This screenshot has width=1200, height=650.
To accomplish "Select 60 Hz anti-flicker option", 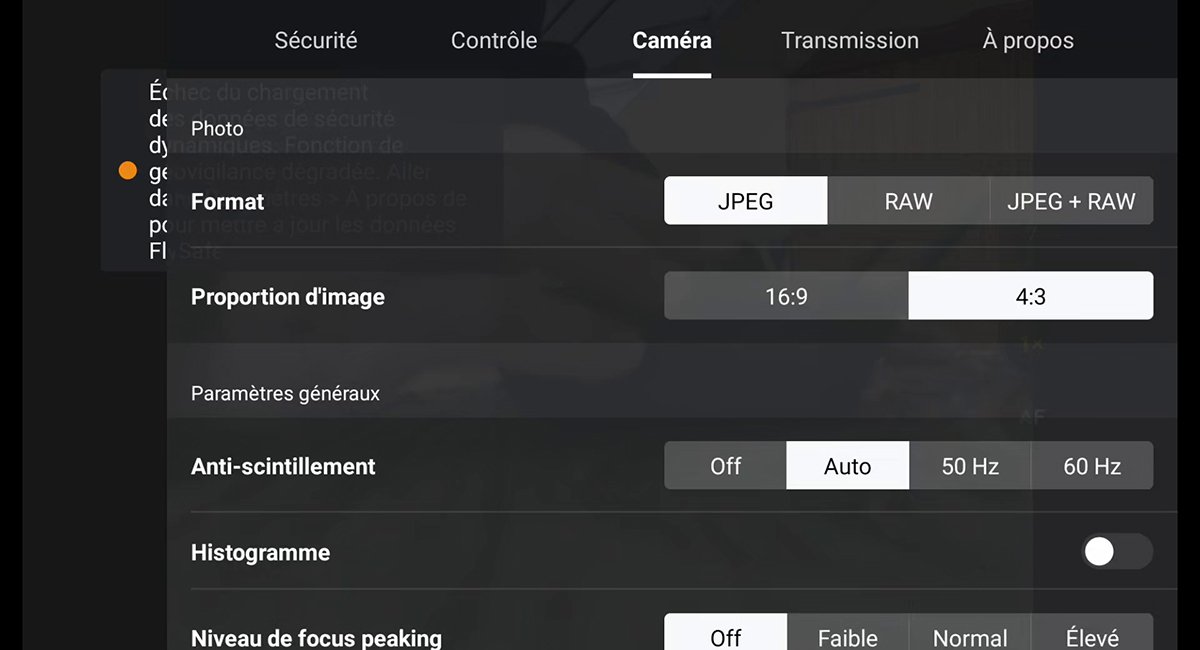I will pos(1092,466).
